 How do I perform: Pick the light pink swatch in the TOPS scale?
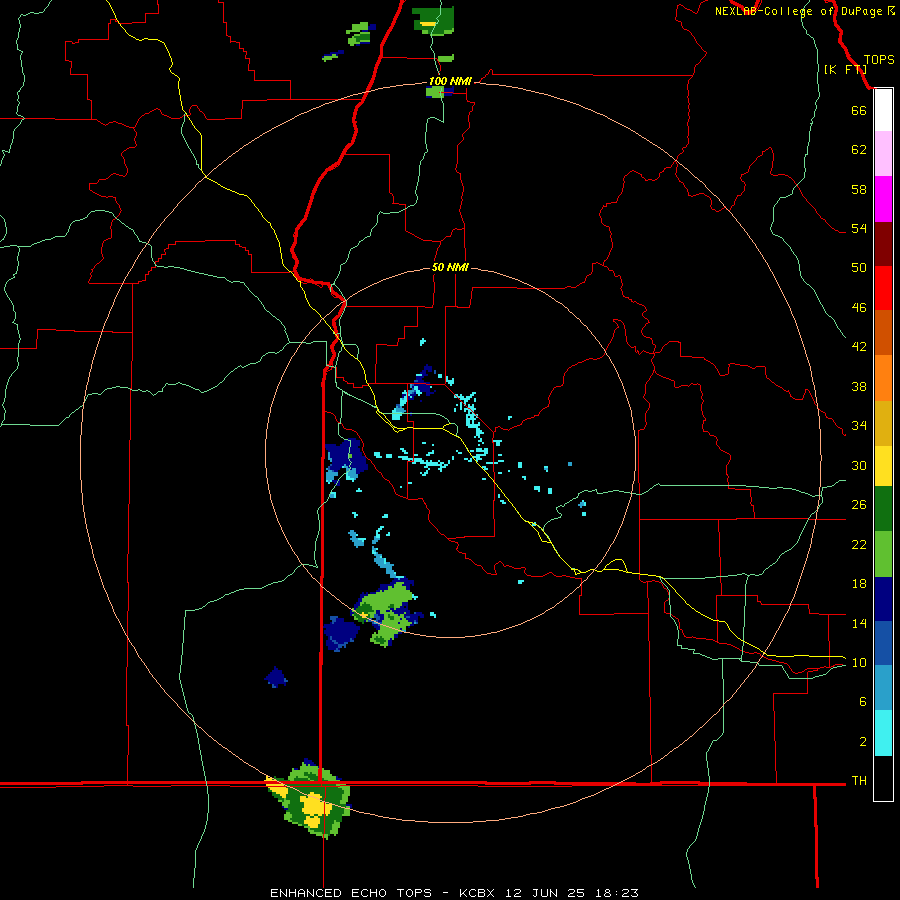883,153
